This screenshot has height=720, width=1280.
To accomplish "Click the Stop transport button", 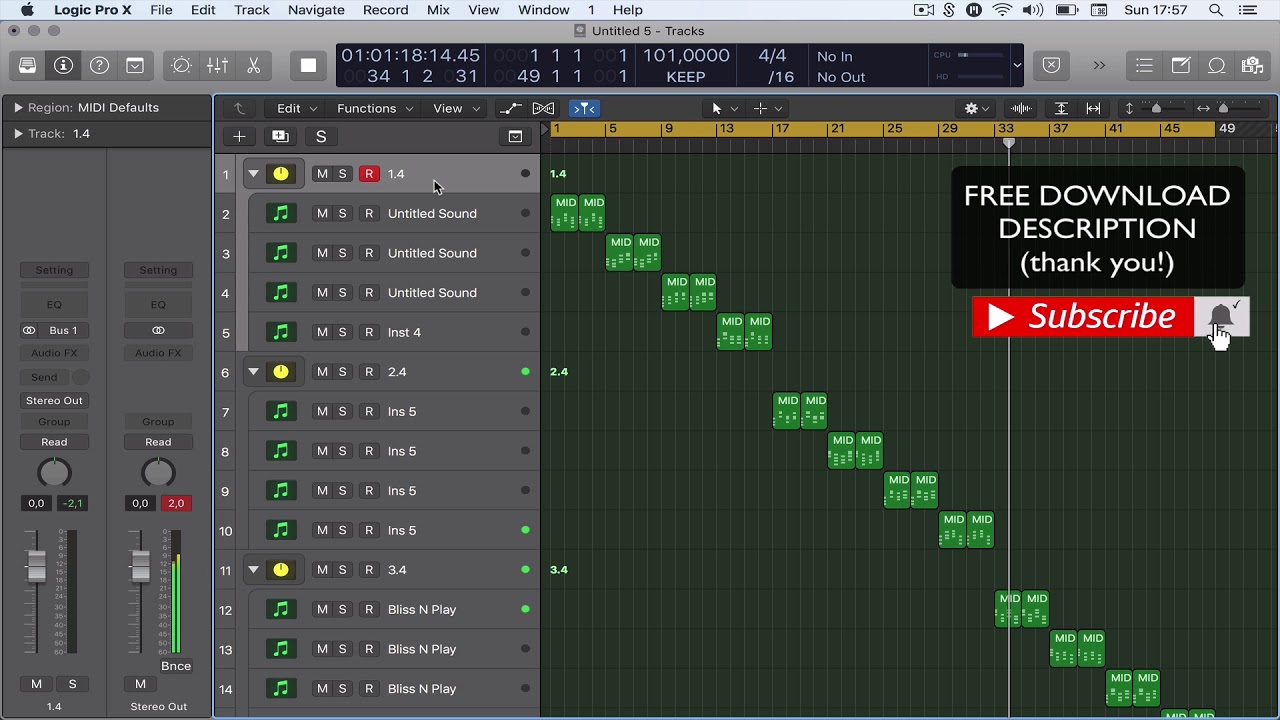I will click(308, 66).
